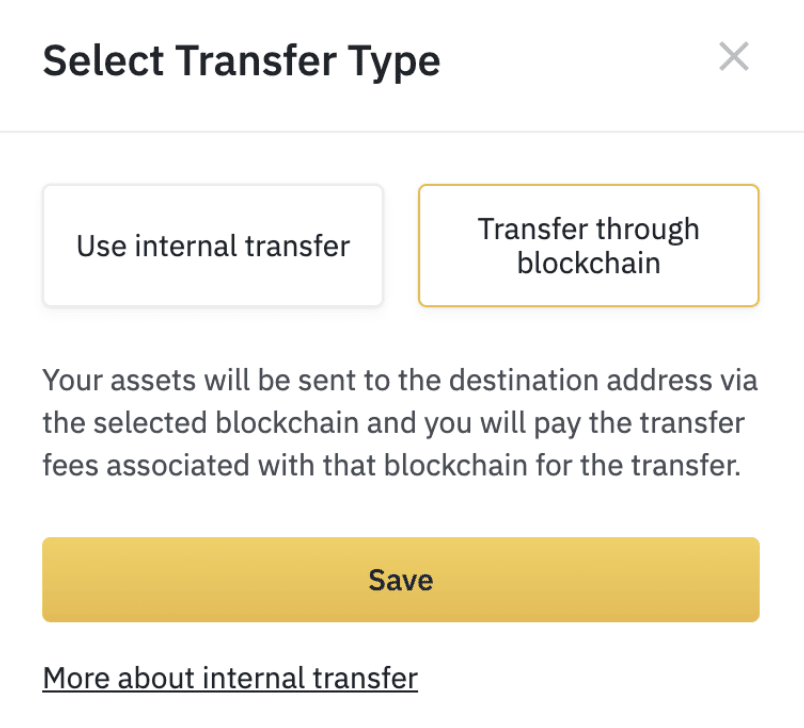The width and height of the screenshot is (804, 728).
Task: Click the Select Transfer Type heading
Action: click(x=242, y=61)
